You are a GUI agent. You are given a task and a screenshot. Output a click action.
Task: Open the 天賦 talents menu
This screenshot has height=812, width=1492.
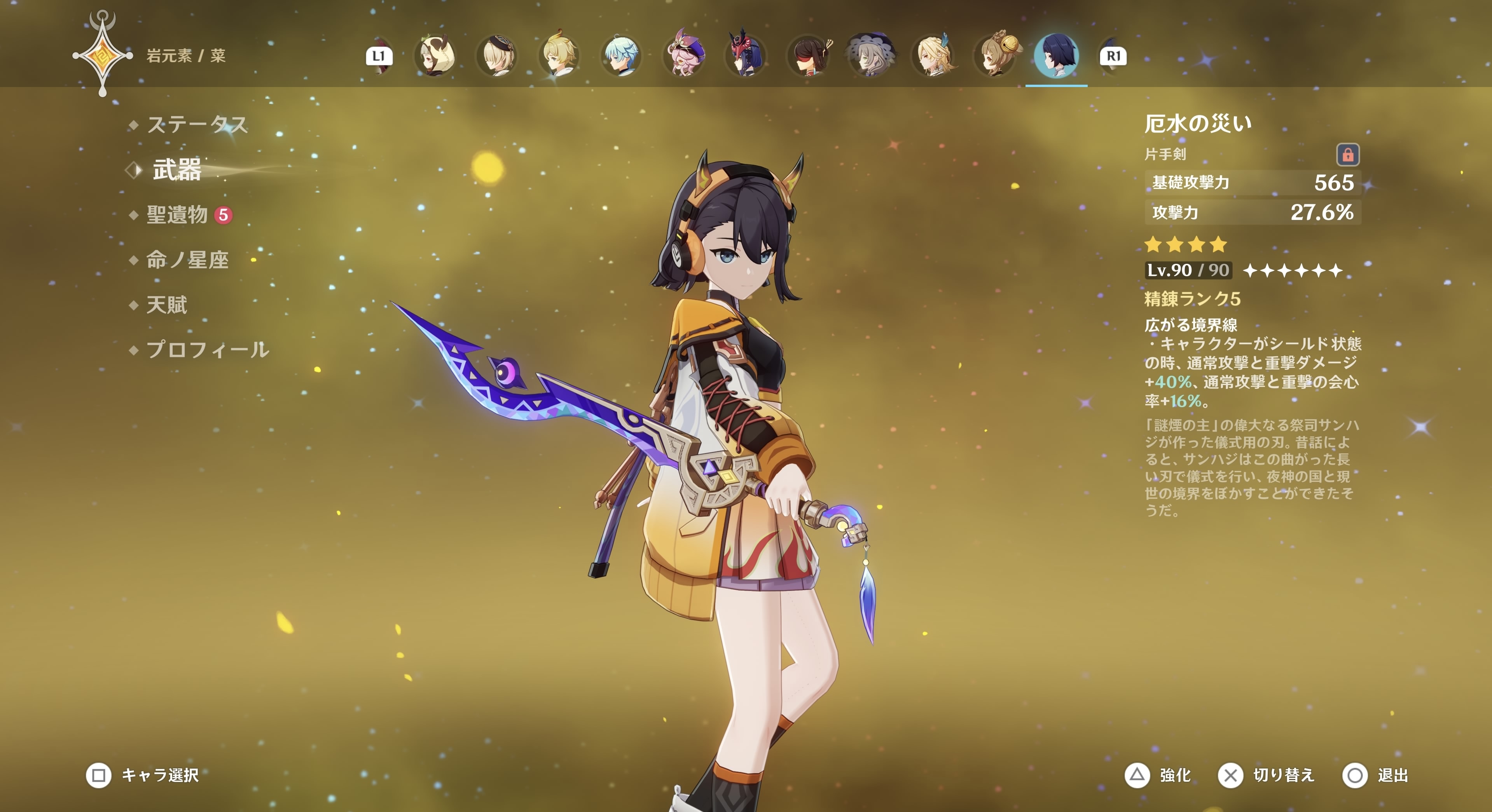point(167,305)
